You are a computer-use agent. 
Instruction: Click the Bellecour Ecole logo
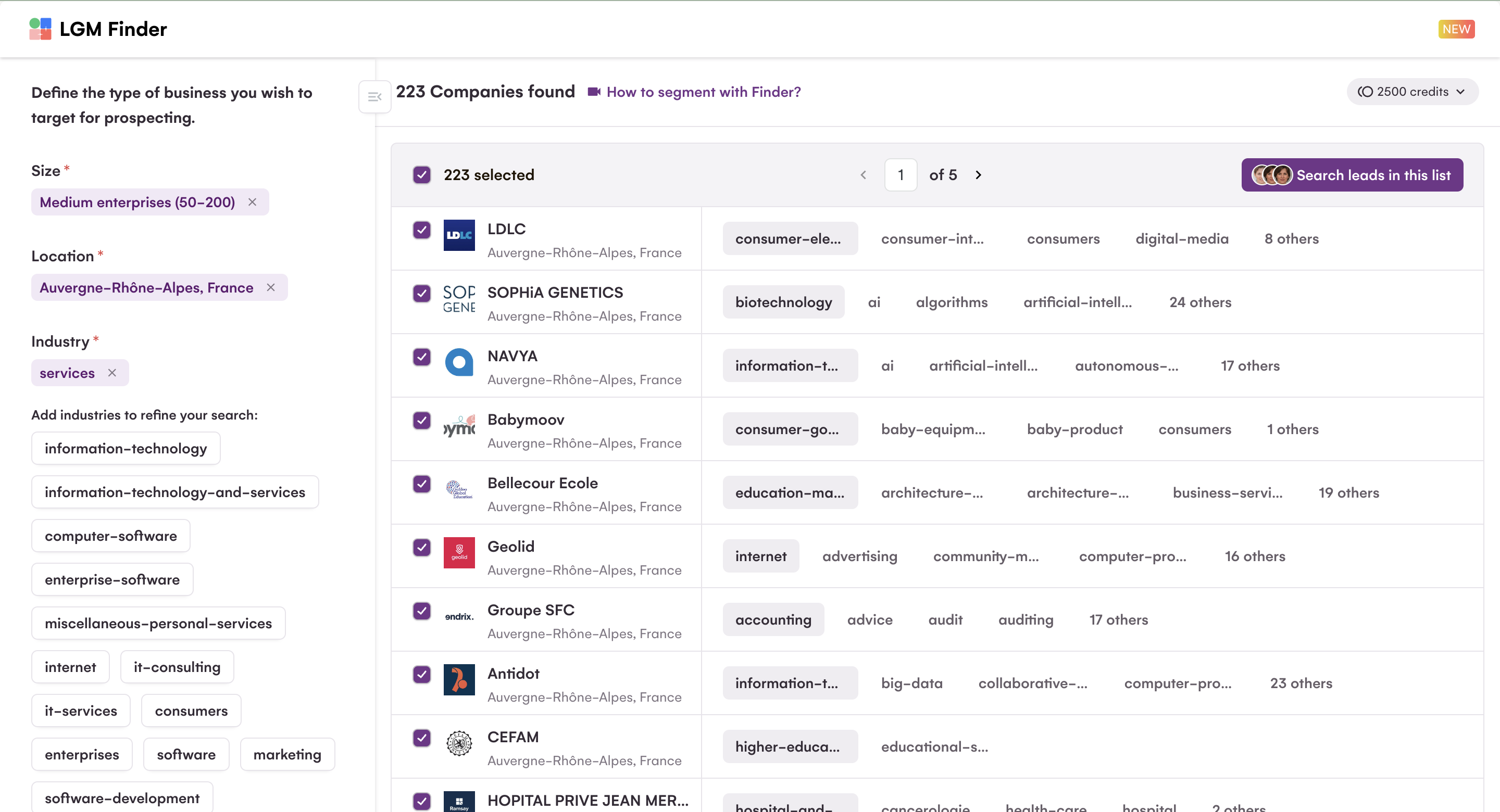[459, 489]
